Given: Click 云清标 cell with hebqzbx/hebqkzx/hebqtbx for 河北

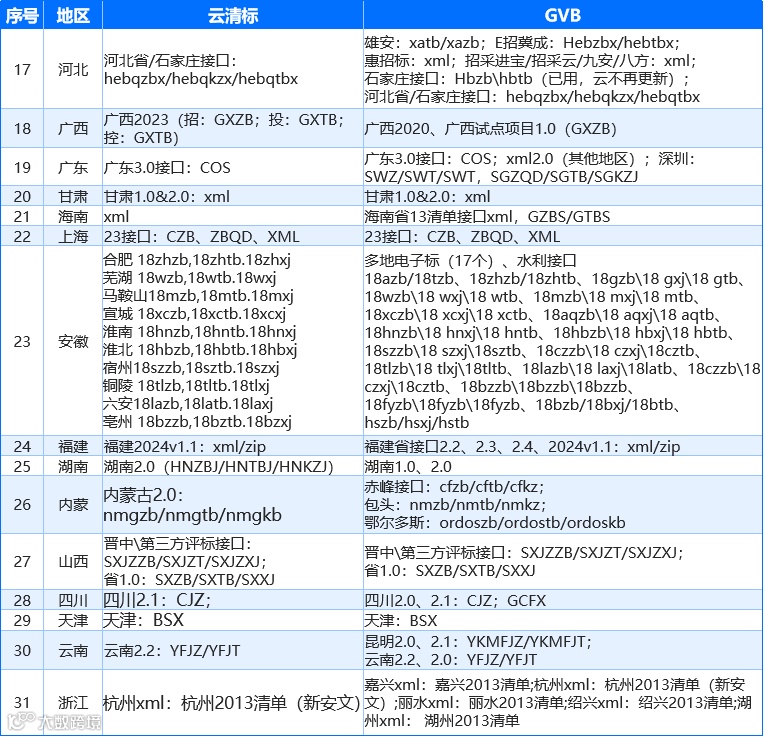Looking at the screenshot, I should click(233, 69).
